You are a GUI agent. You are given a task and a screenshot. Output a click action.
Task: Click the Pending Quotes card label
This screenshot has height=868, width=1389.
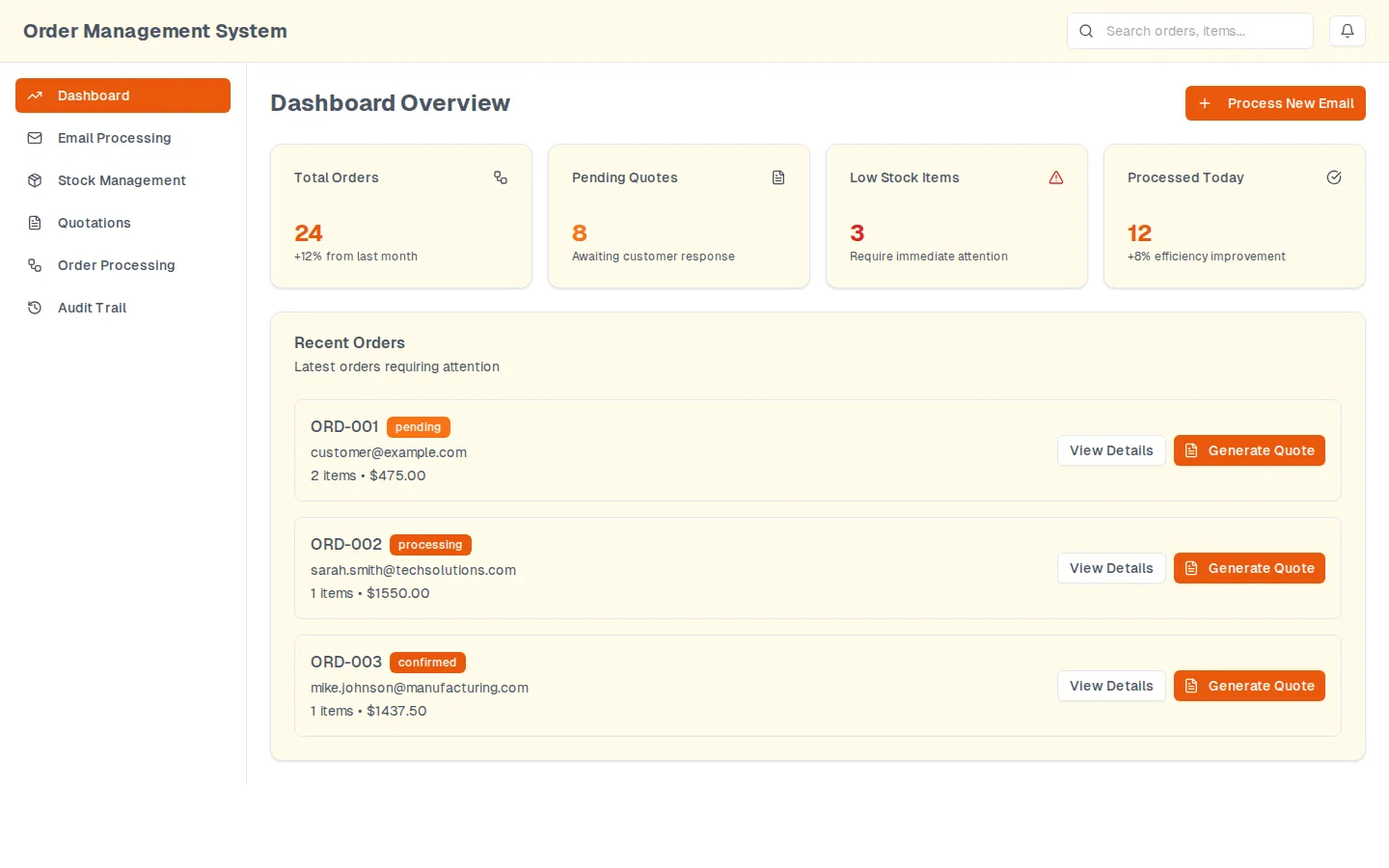(x=625, y=177)
